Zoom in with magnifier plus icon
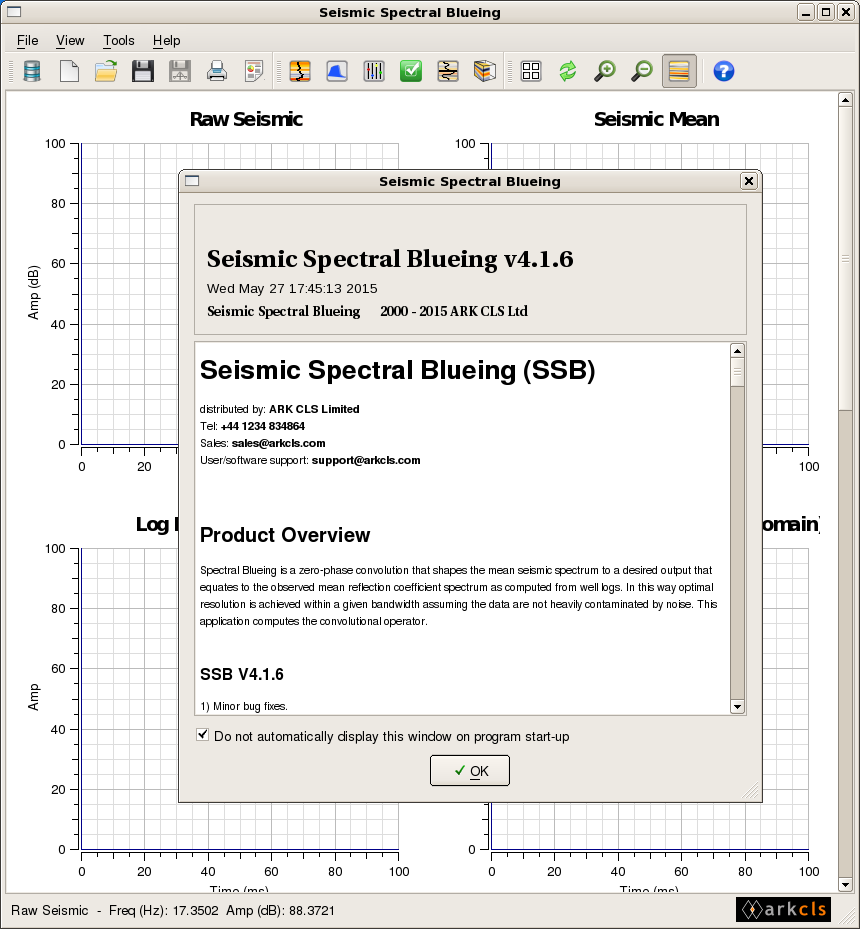This screenshot has height=929, width=860. [x=605, y=71]
